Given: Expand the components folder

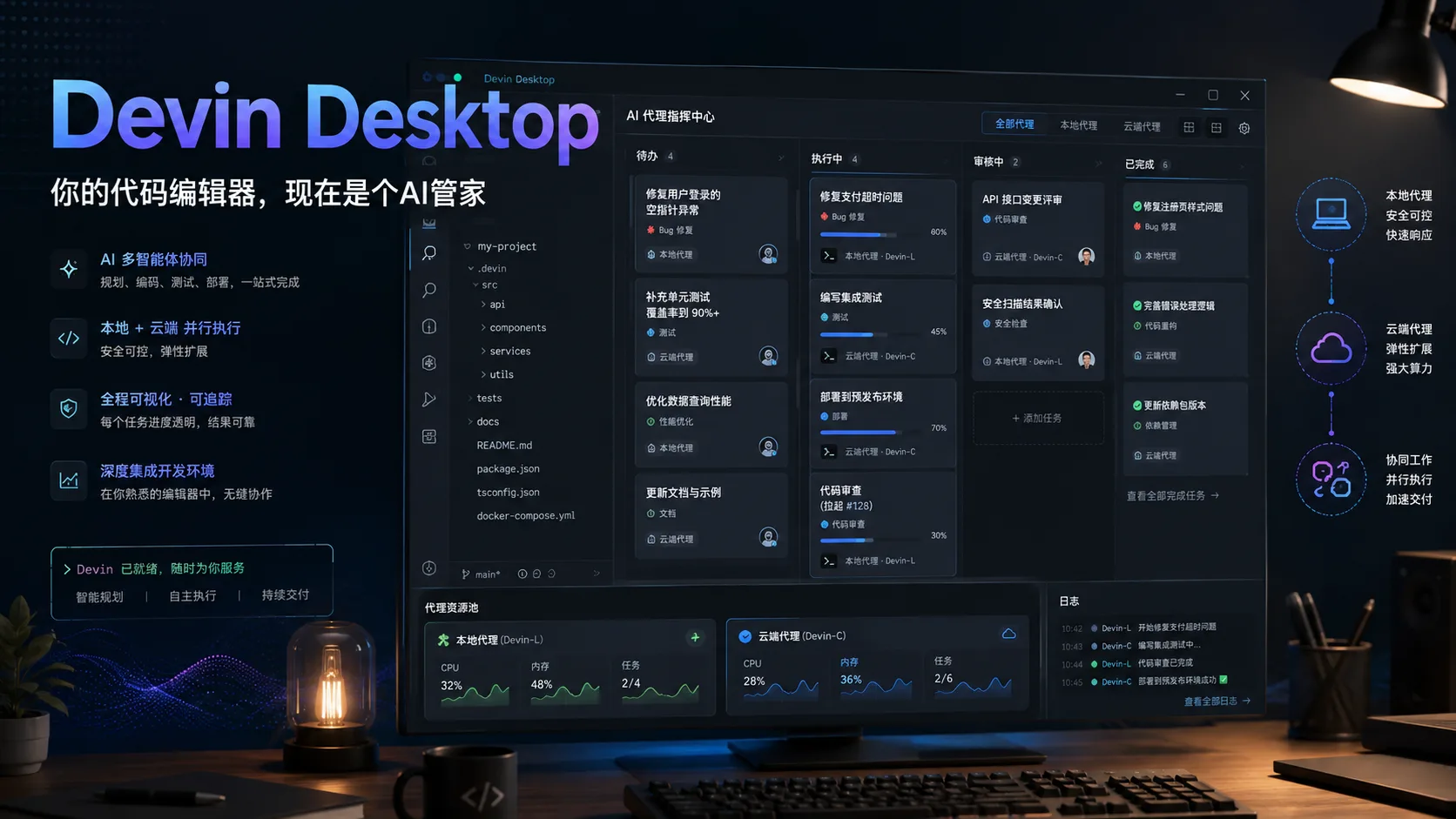Looking at the screenshot, I should (483, 327).
